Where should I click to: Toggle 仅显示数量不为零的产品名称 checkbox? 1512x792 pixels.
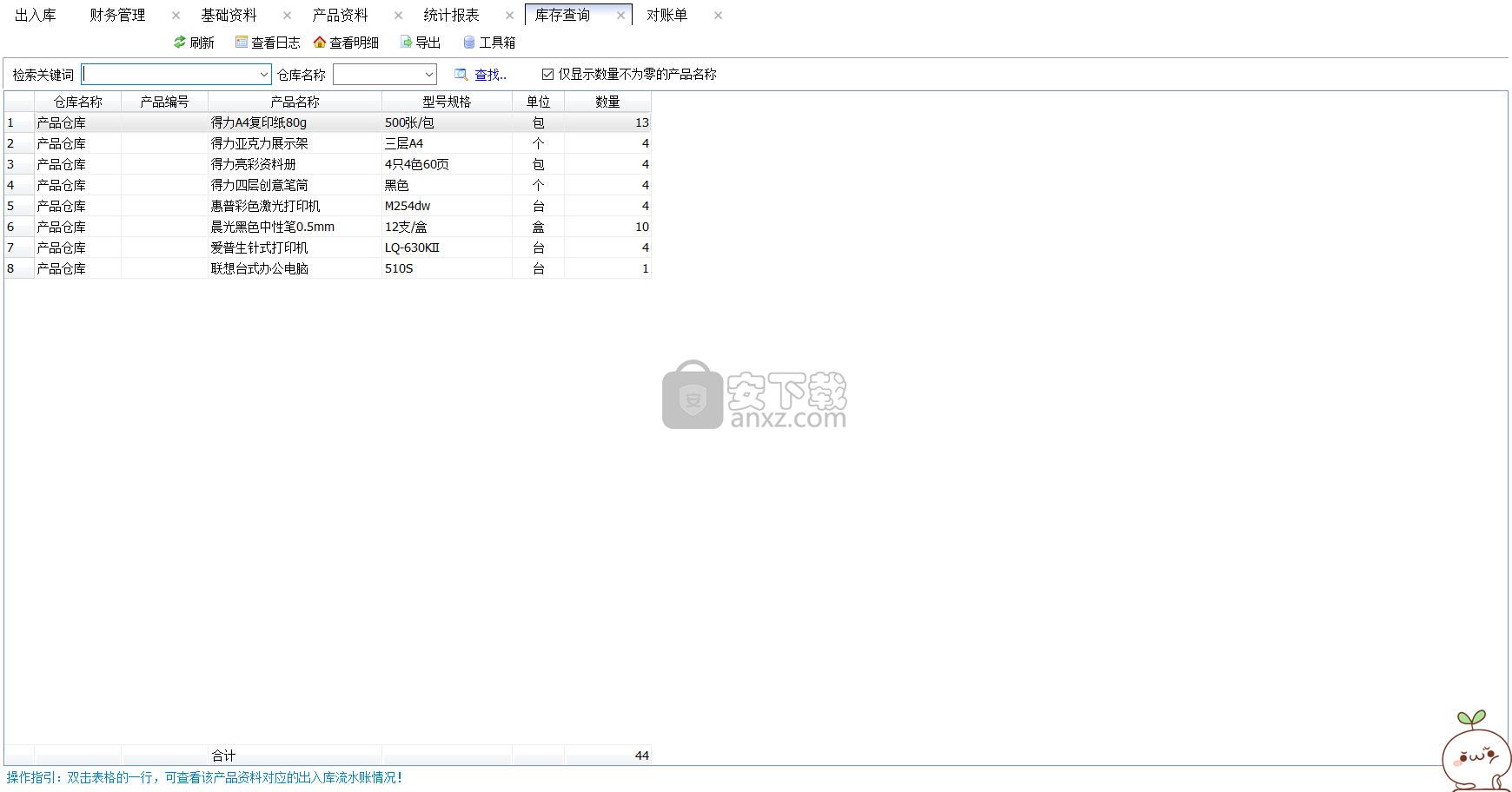(x=547, y=74)
